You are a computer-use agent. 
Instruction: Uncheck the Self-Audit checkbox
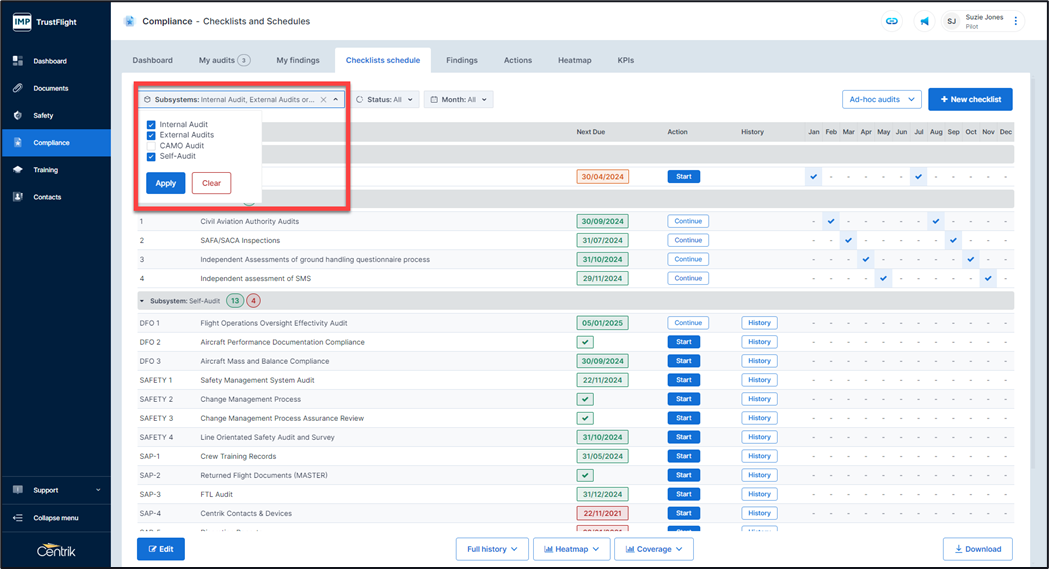pyautogui.click(x=151, y=157)
